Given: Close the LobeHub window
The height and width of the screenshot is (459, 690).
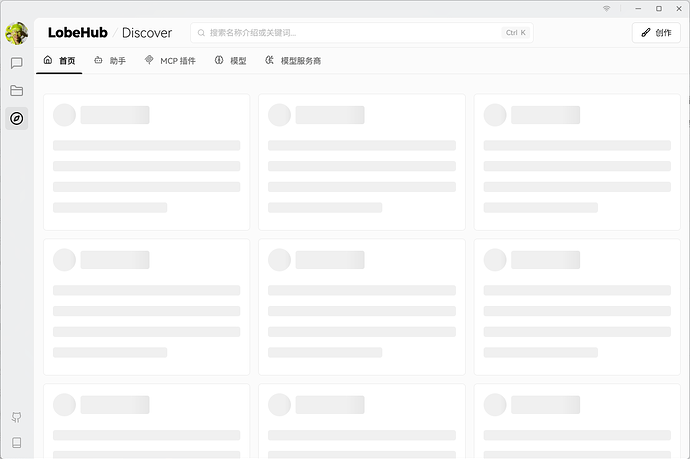Looking at the screenshot, I should [679, 9].
